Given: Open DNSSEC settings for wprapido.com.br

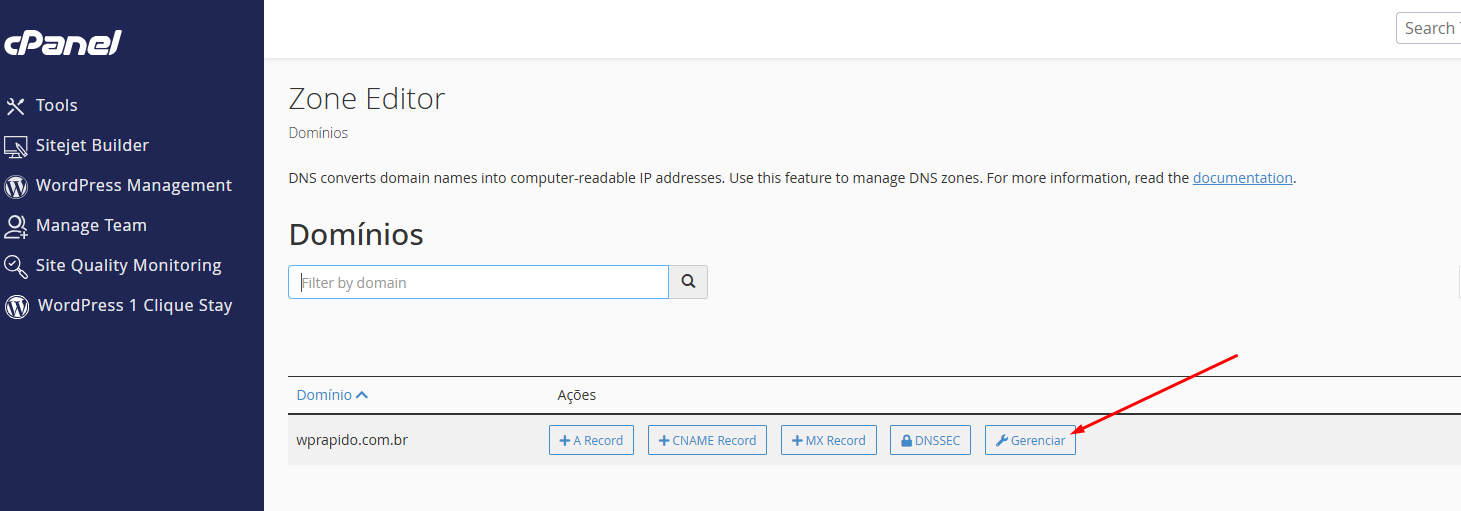Looking at the screenshot, I should point(930,440).
